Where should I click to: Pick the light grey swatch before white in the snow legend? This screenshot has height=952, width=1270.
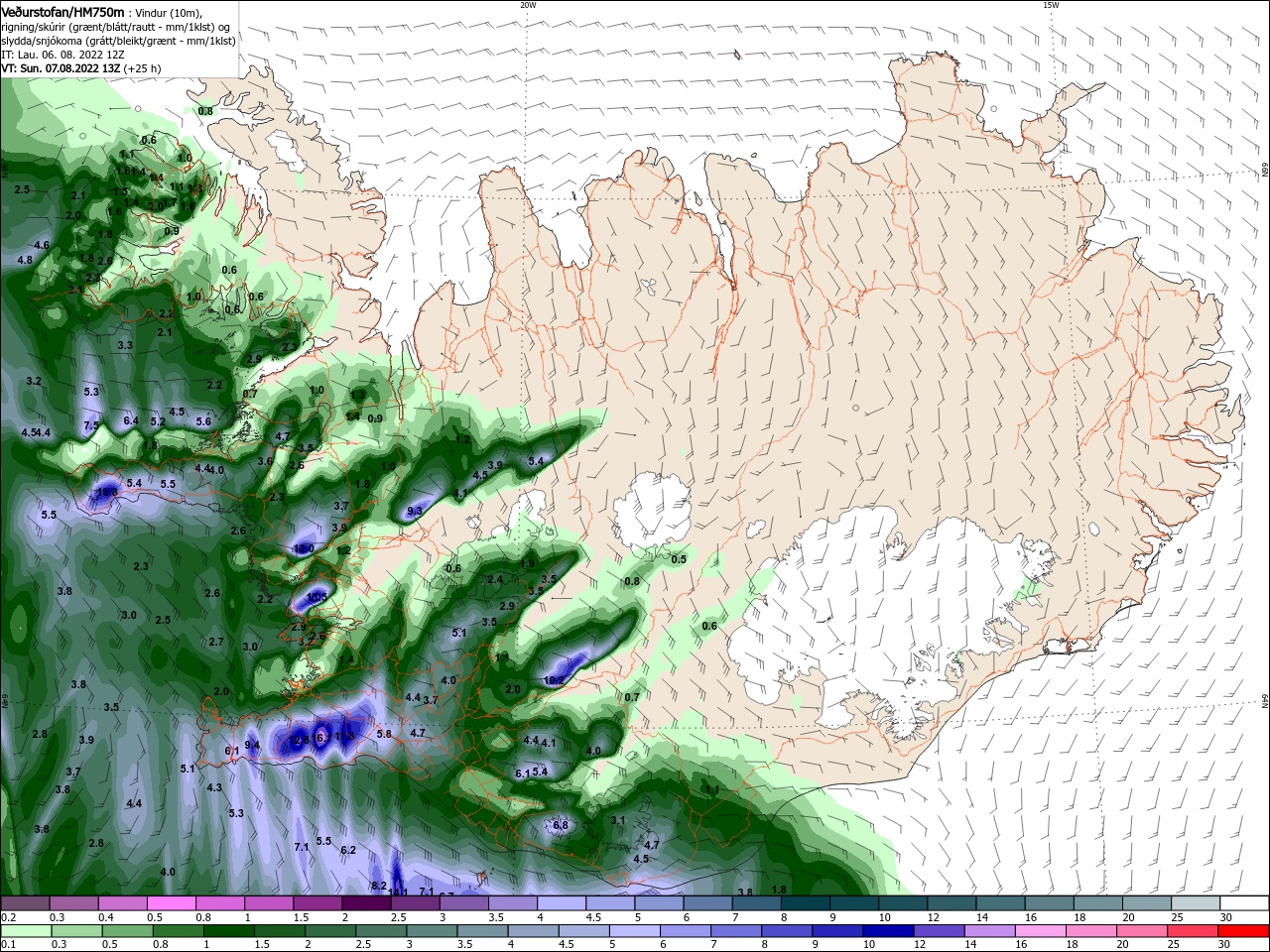(1197, 902)
